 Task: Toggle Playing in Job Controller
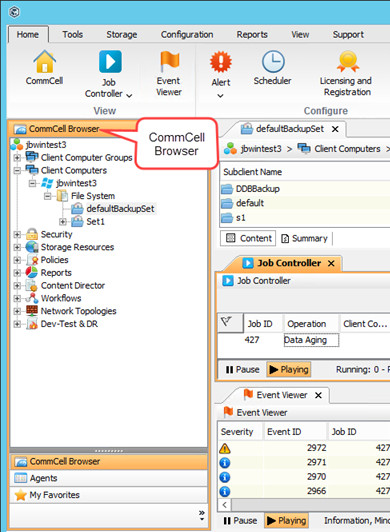[x=289, y=369]
